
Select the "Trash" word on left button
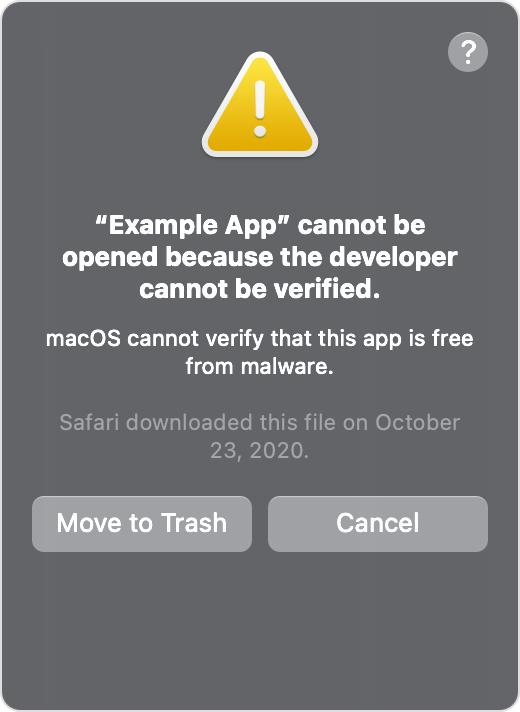coord(194,523)
